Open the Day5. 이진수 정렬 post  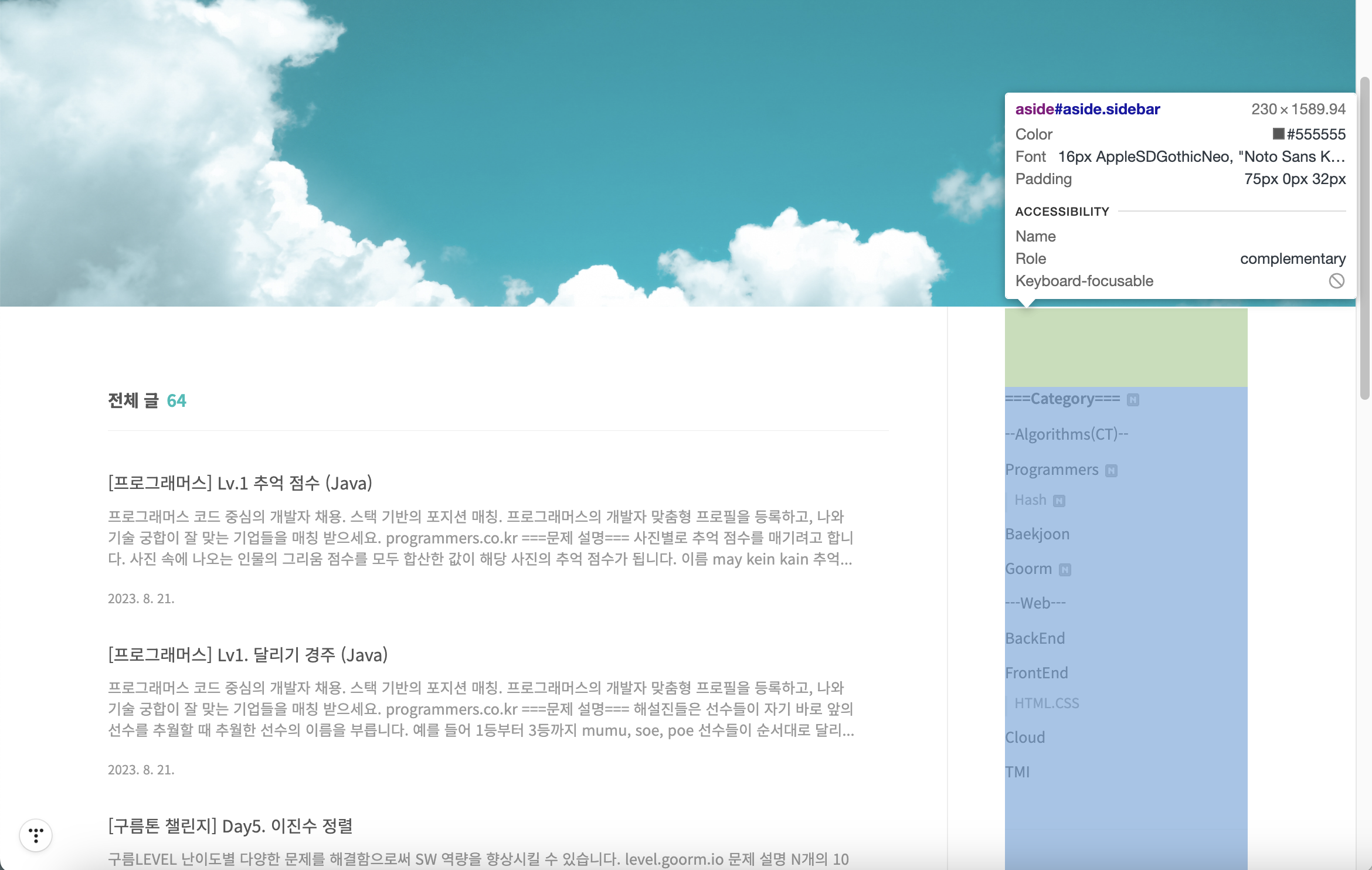(x=230, y=825)
